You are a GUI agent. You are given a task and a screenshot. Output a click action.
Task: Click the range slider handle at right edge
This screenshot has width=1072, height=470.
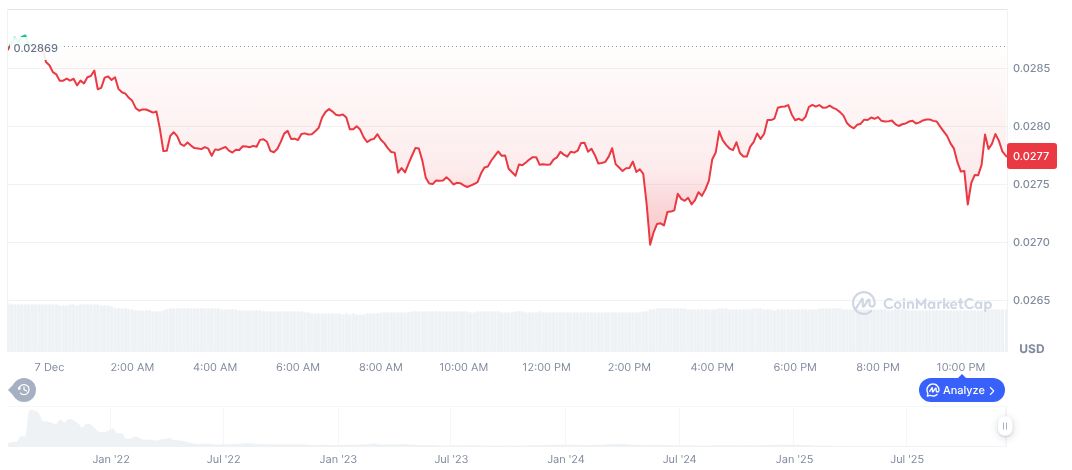coord(1004,426)
